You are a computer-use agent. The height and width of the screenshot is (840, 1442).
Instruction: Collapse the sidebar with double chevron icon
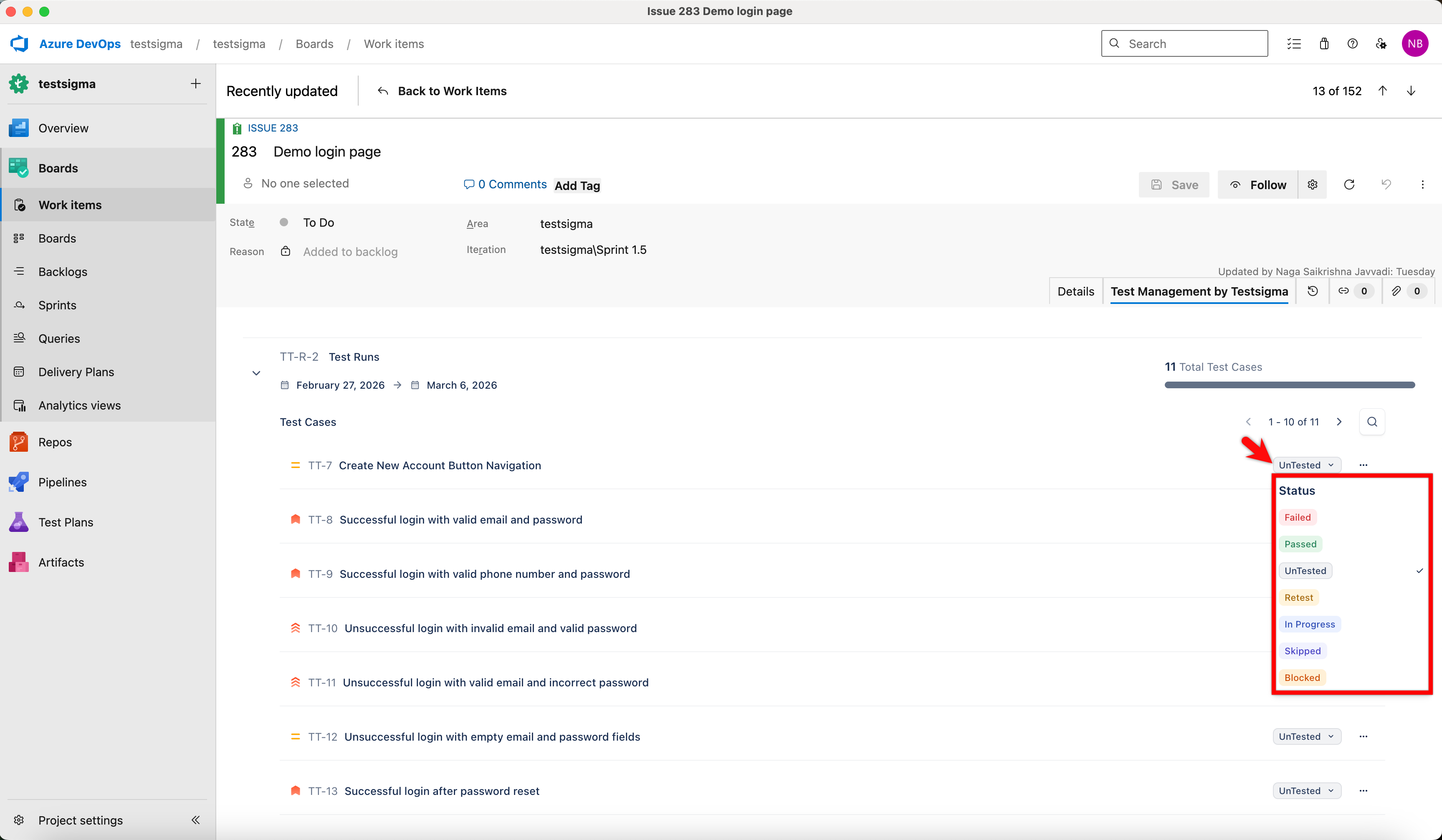point(196,820)
